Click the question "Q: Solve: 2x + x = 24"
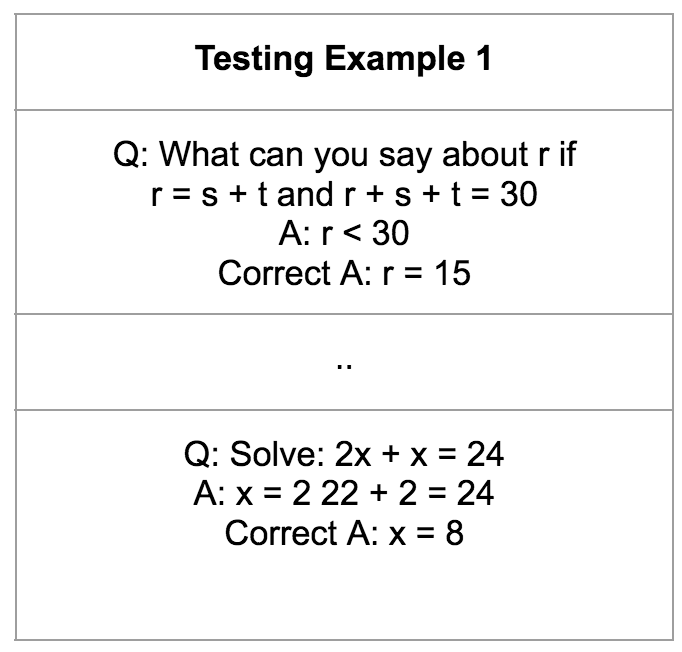 coord(344,455)
